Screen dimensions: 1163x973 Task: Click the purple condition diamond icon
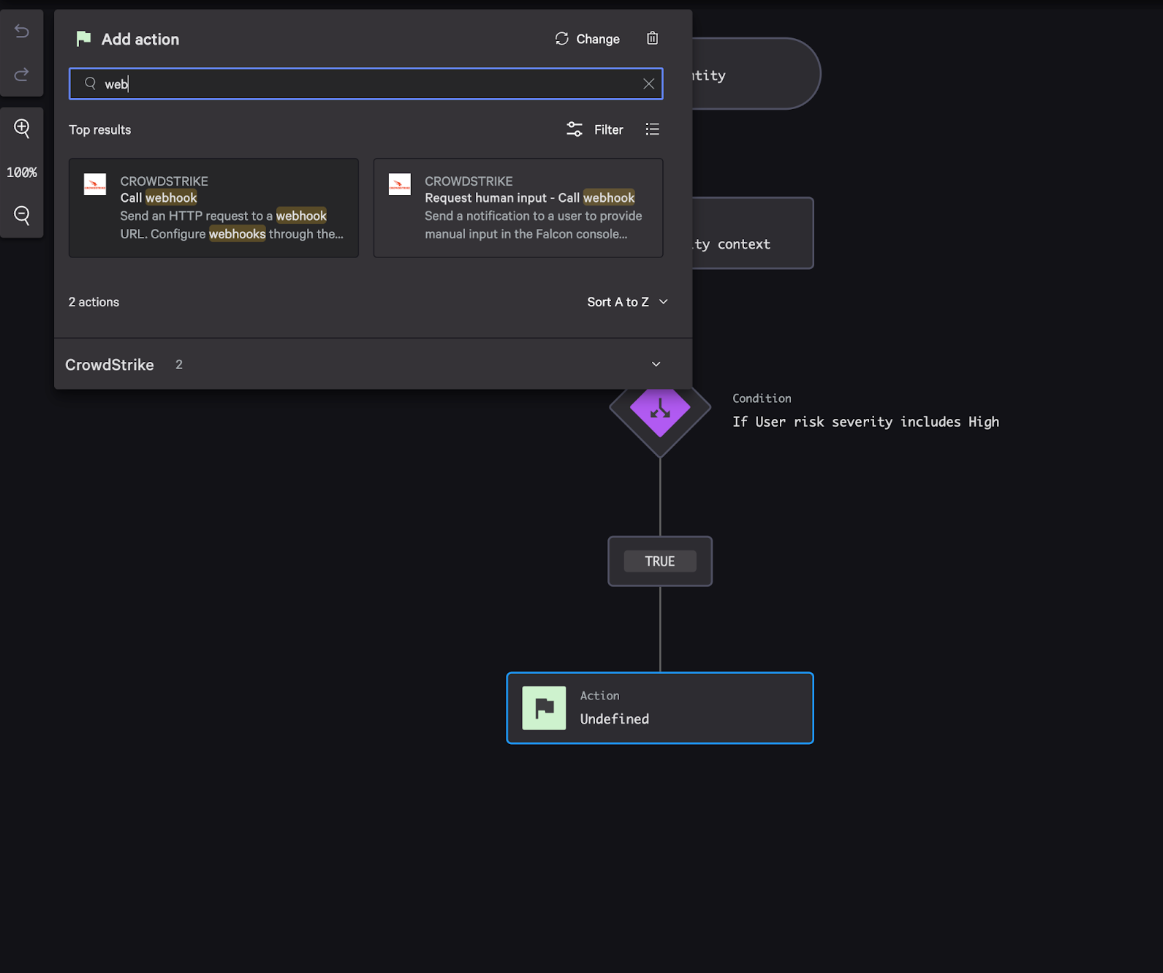pyautogui.click(x=660, y=408)
